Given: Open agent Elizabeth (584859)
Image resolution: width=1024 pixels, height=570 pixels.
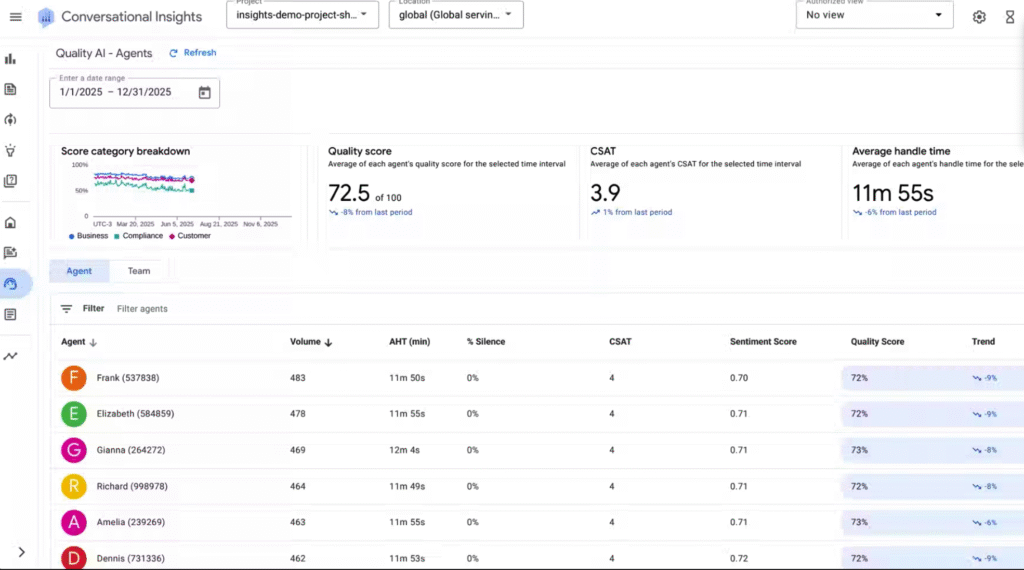Looking at the screenshot, I should click(135, 414).
